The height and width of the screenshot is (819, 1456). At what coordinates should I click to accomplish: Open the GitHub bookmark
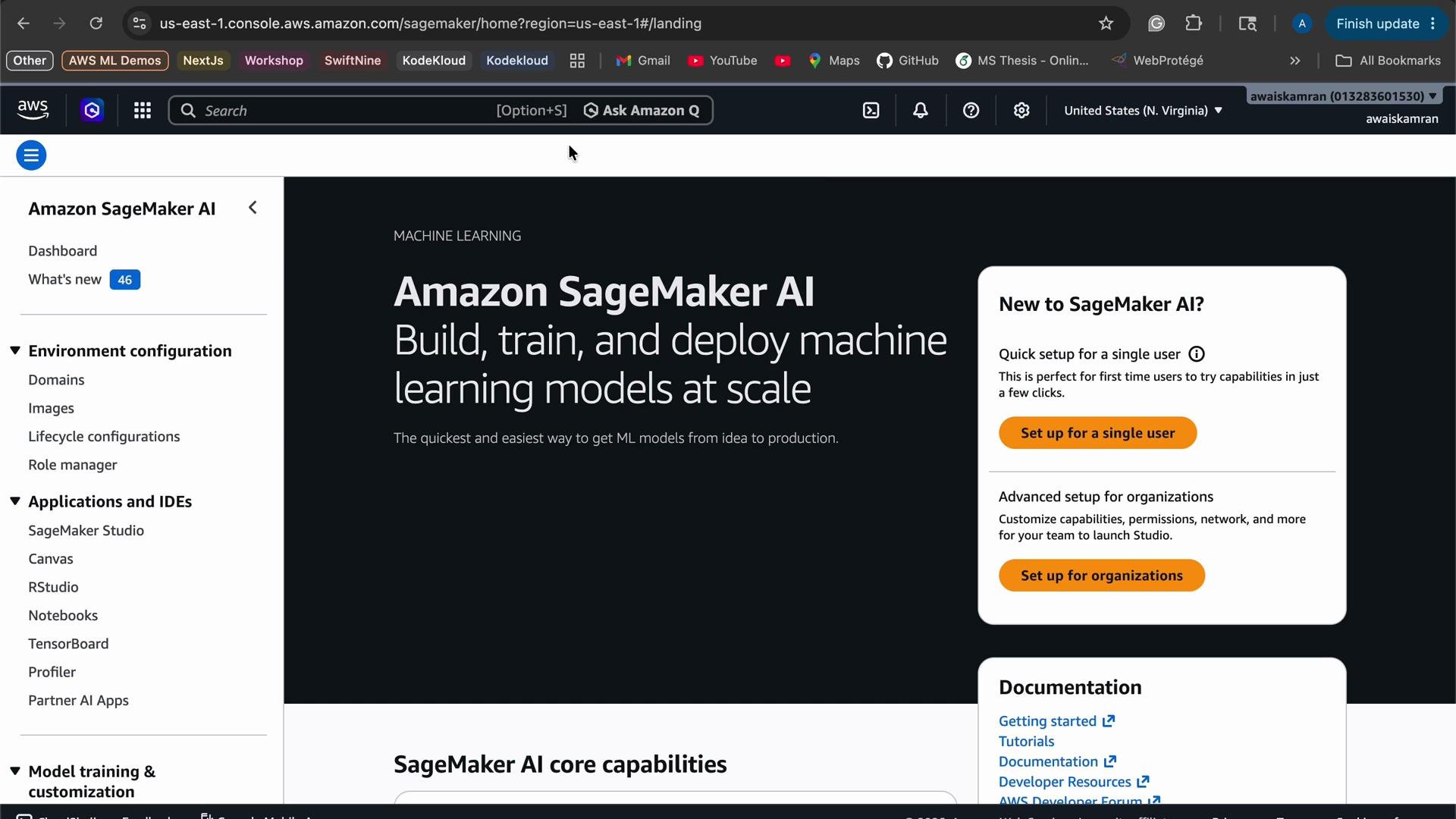tap(908, 61)
